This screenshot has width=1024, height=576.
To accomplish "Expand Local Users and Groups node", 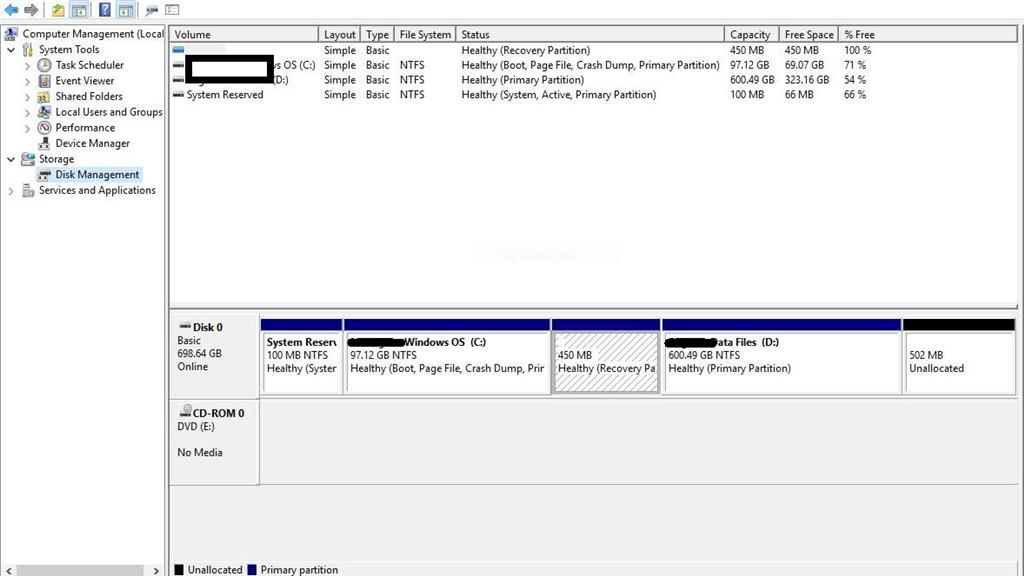I will coord(27,112).
